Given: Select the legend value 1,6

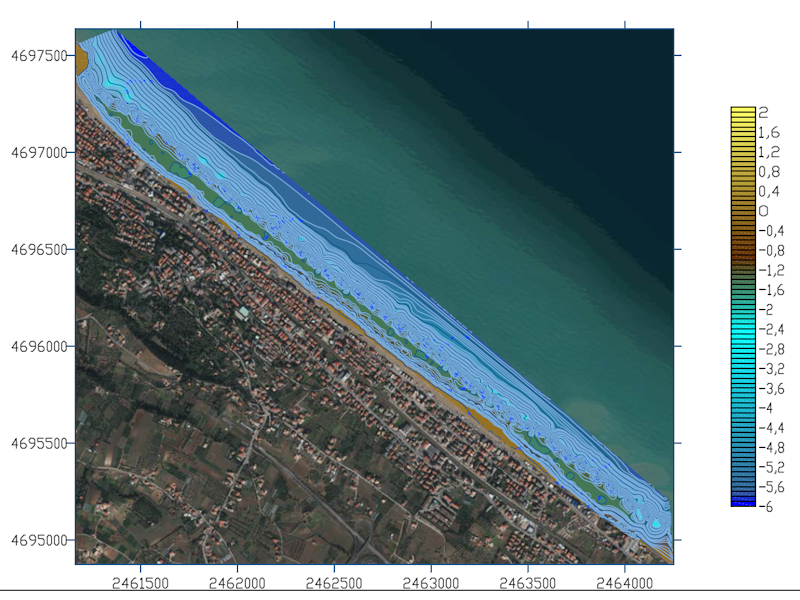Looking at the screenshot, I should [769, 133].
